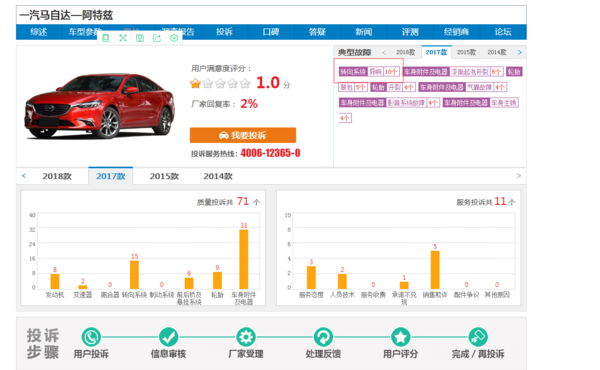
Task: Click the 用户评分 star step icon
Action: pyautogui.click(x=401, y=337)
